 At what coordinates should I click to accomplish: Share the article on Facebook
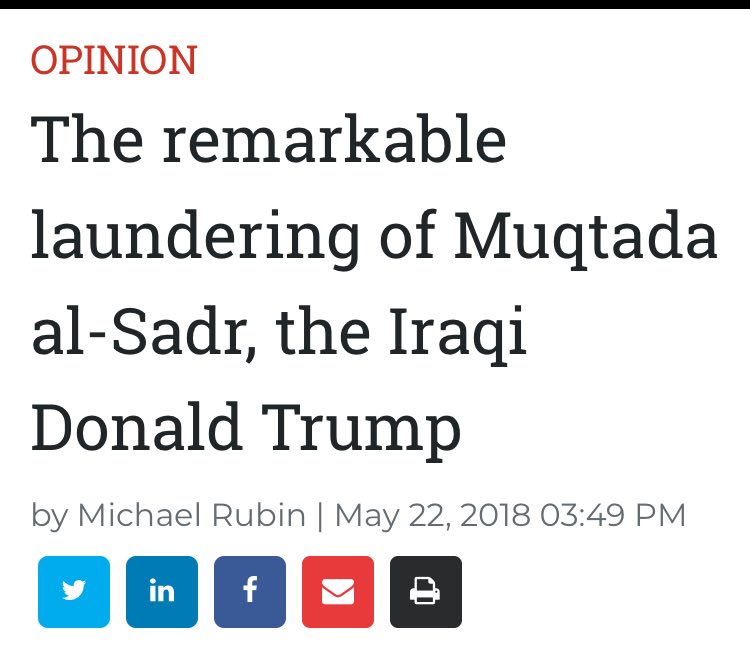pyautogui.click(x=250, y=592)
